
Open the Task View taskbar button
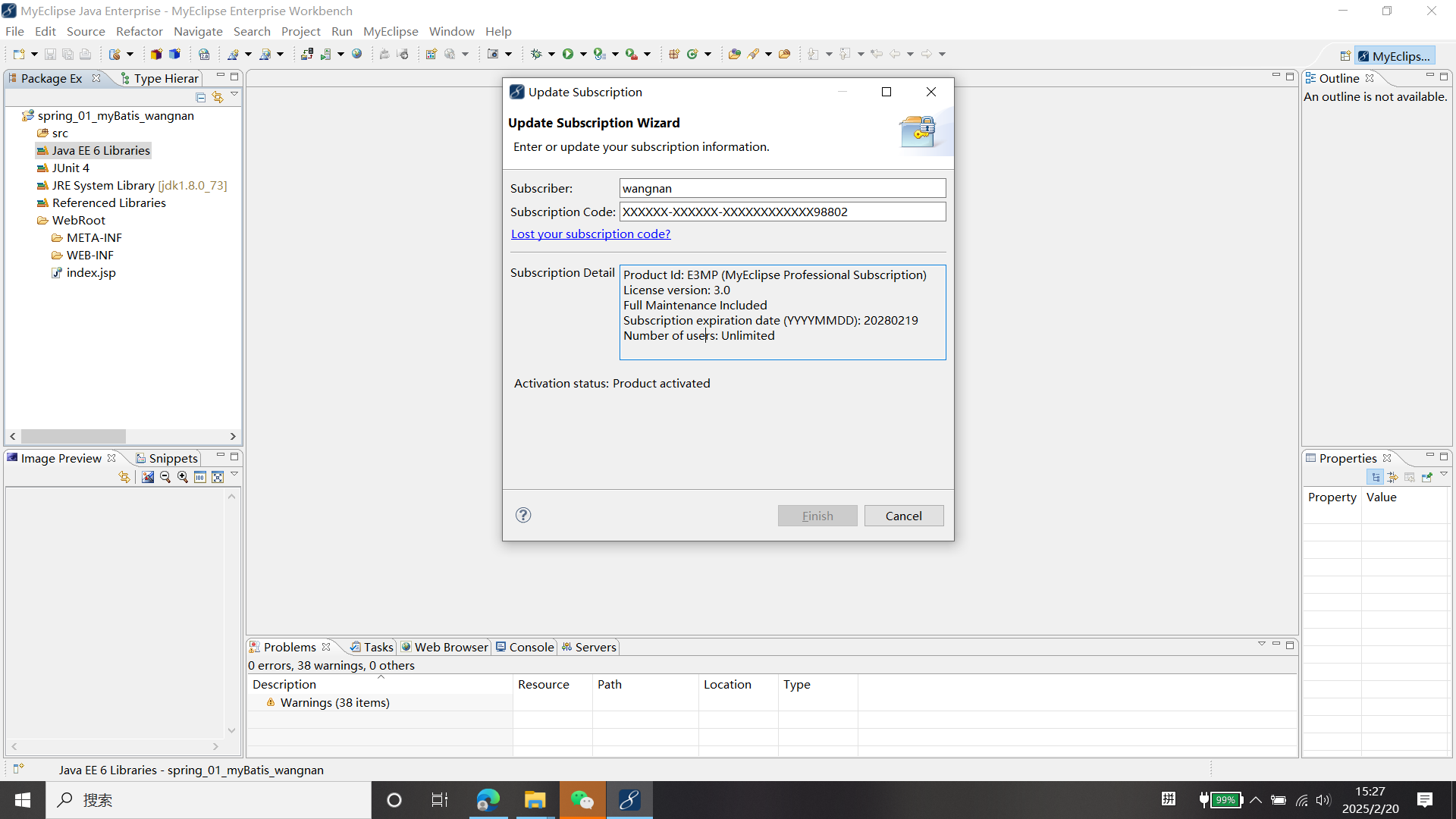pyautogui.click(x=440, y=800)
